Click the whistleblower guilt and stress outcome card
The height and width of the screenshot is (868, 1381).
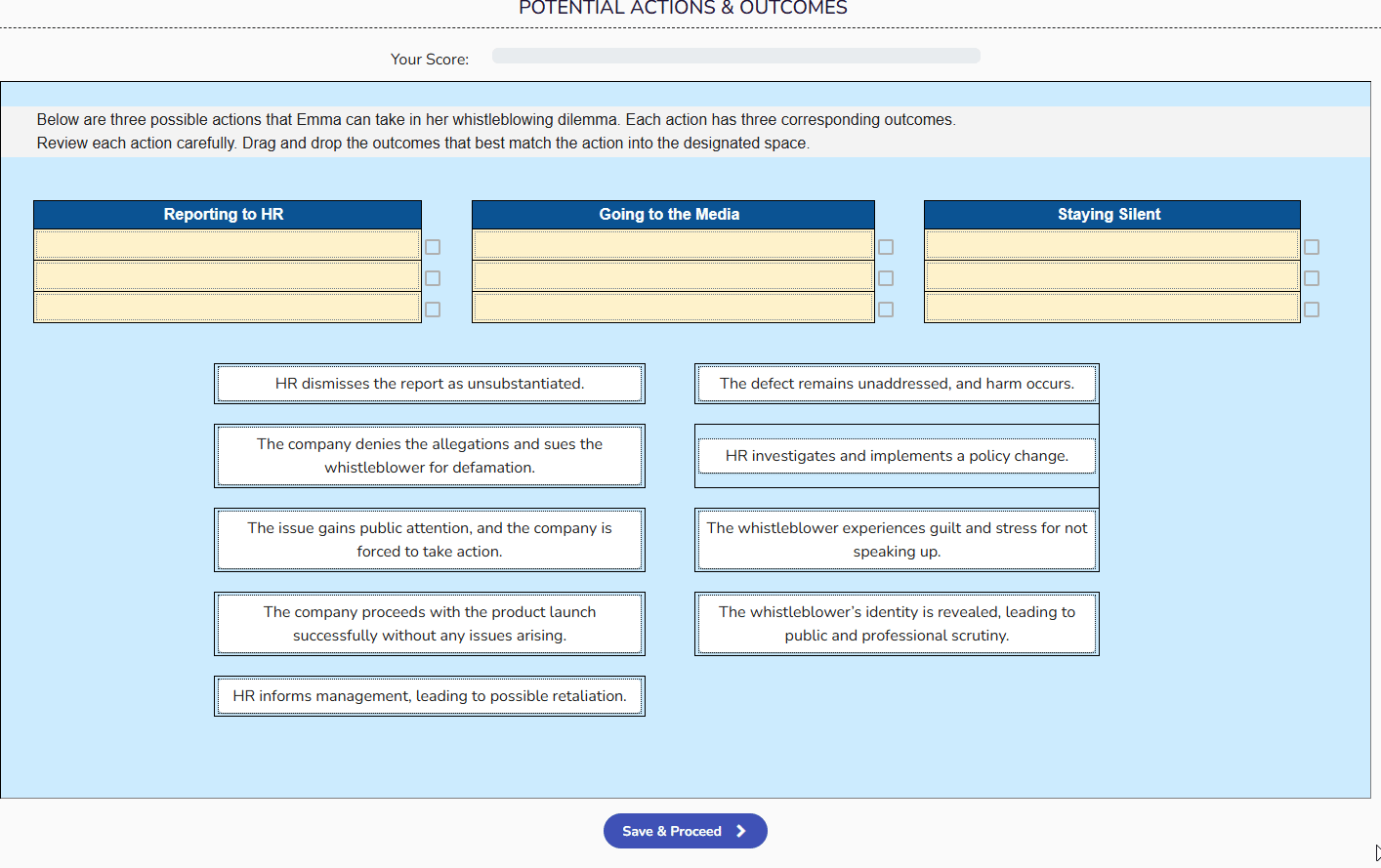pyautogui.click(x=896, y=539)
